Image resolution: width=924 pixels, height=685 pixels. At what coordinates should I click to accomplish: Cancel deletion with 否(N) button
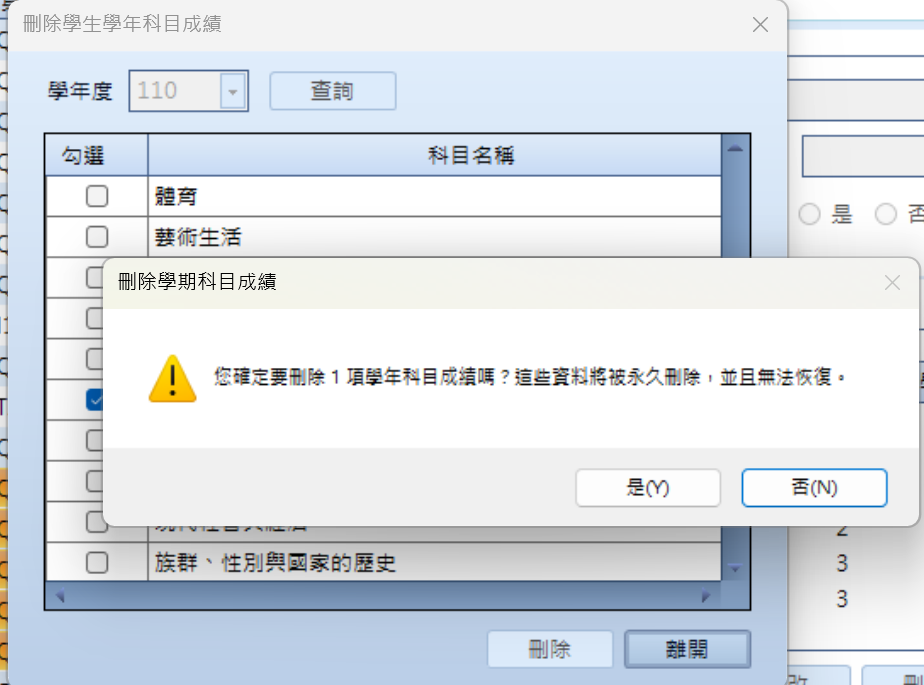814,488
